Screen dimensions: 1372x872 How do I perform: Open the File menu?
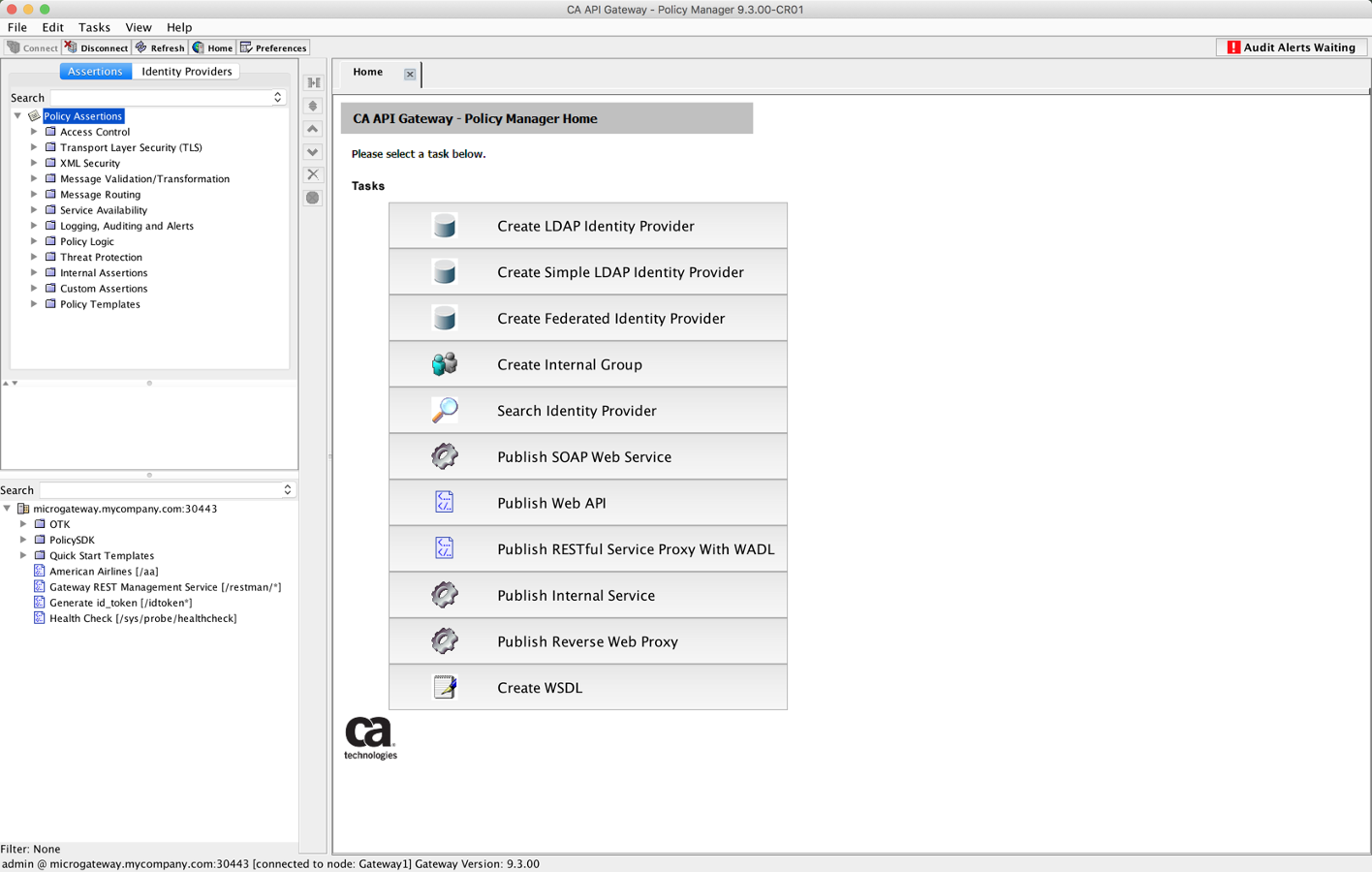pyautogui.click(x=17, y=27)
